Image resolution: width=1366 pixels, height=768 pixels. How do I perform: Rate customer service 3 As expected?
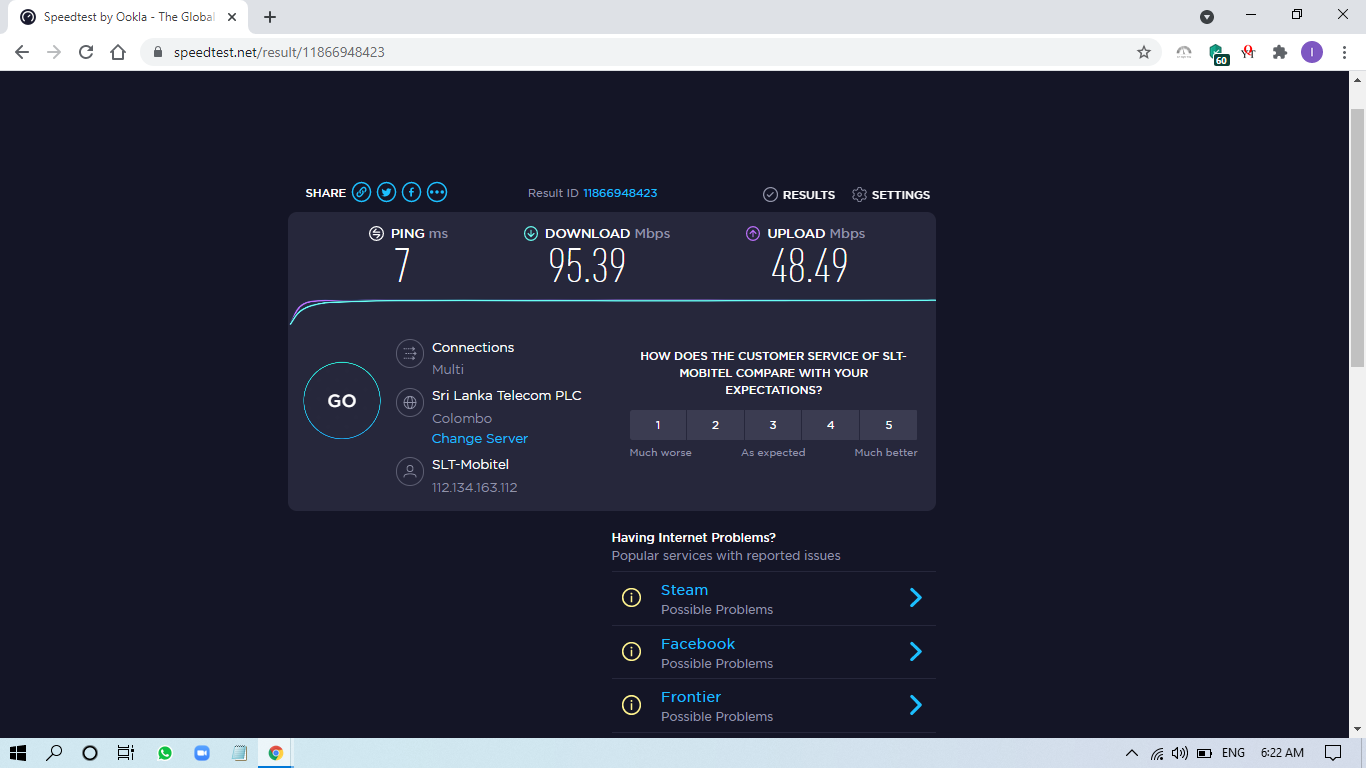tap(773, 425)
